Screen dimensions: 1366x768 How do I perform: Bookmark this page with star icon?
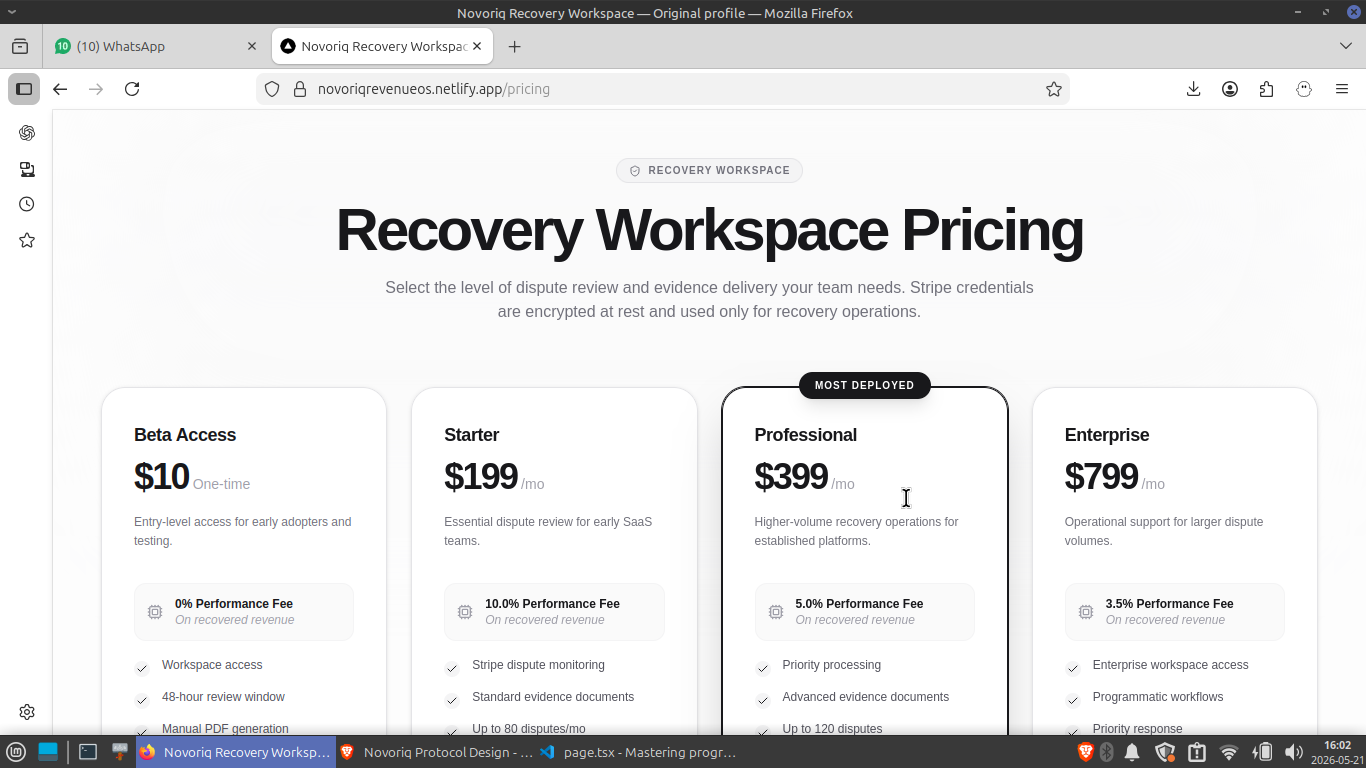pyautogui.click(x=1053, y=89)
